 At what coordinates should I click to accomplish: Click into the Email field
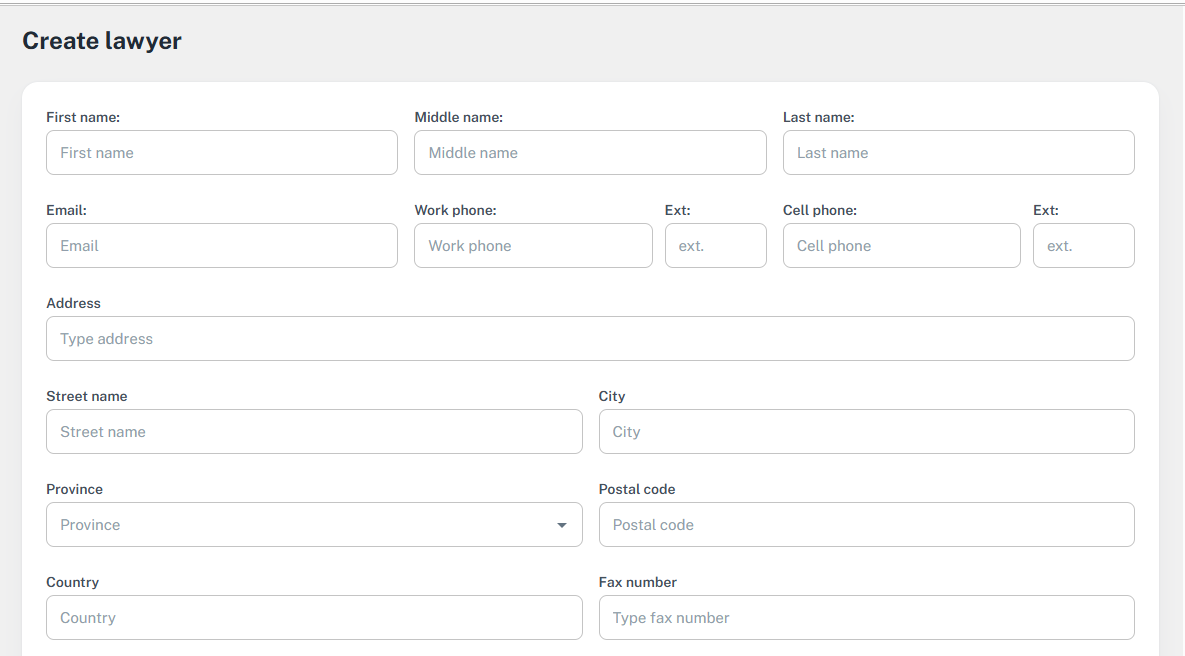pos(221,246)
